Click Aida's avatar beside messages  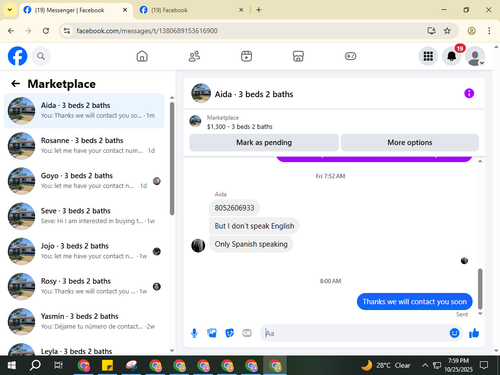tap(198, 246)
